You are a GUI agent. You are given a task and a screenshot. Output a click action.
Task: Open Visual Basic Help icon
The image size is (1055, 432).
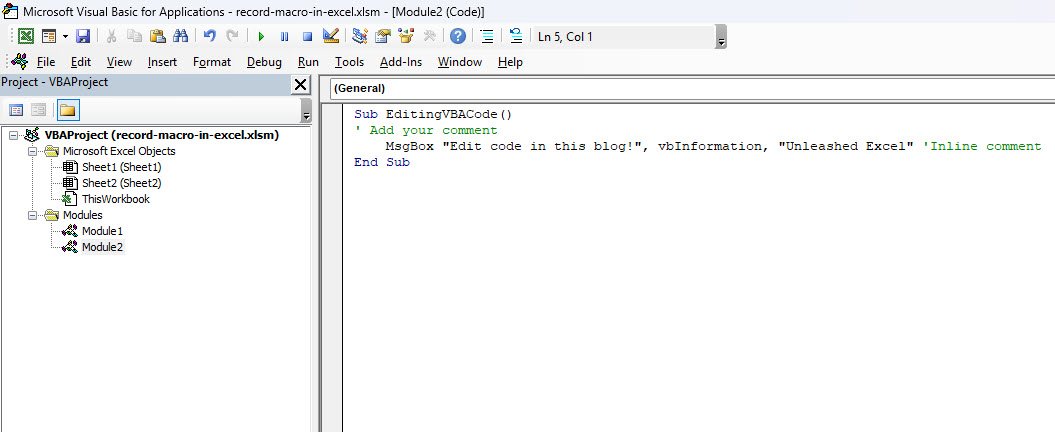tap(458, 36)
